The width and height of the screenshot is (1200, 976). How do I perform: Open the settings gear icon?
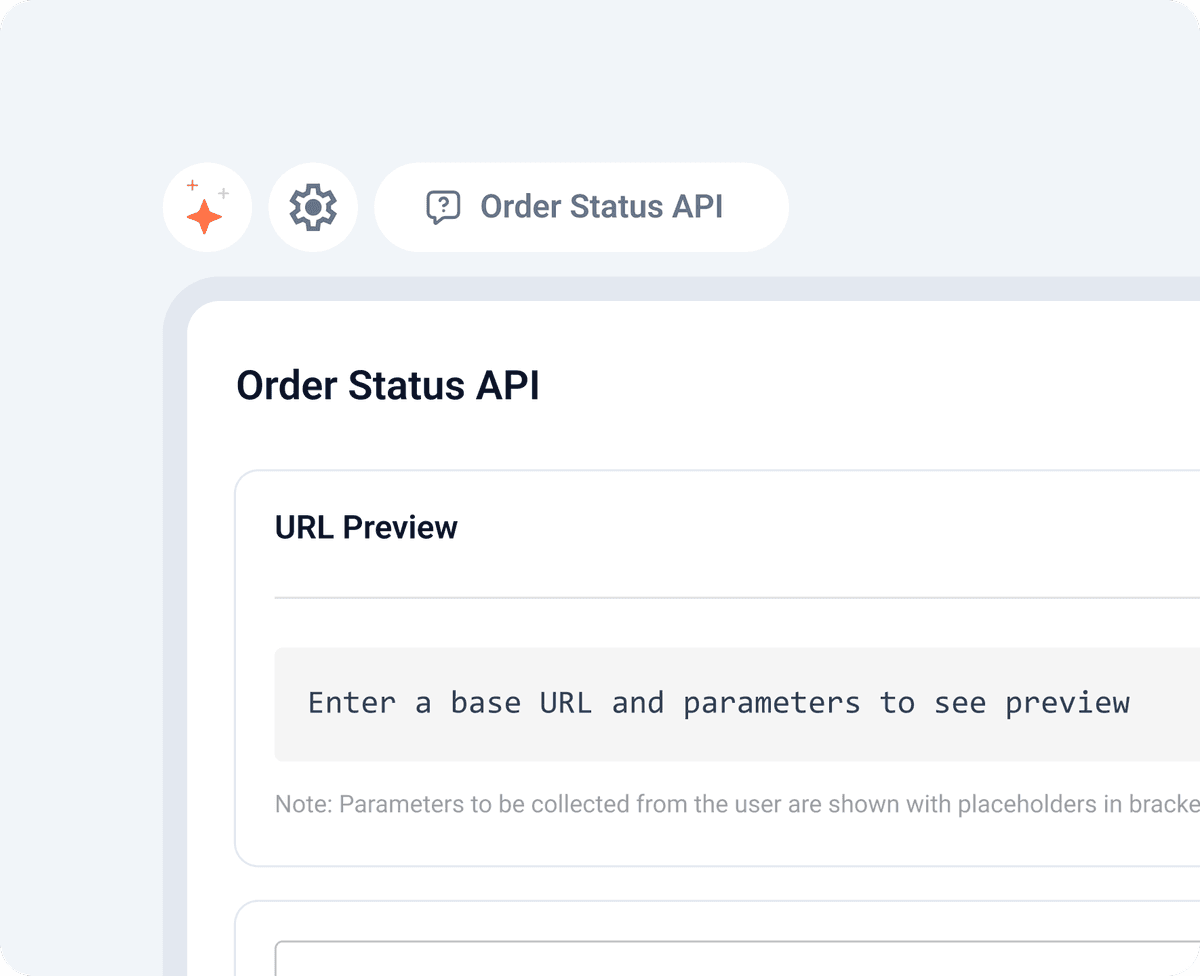coord(313,206)
